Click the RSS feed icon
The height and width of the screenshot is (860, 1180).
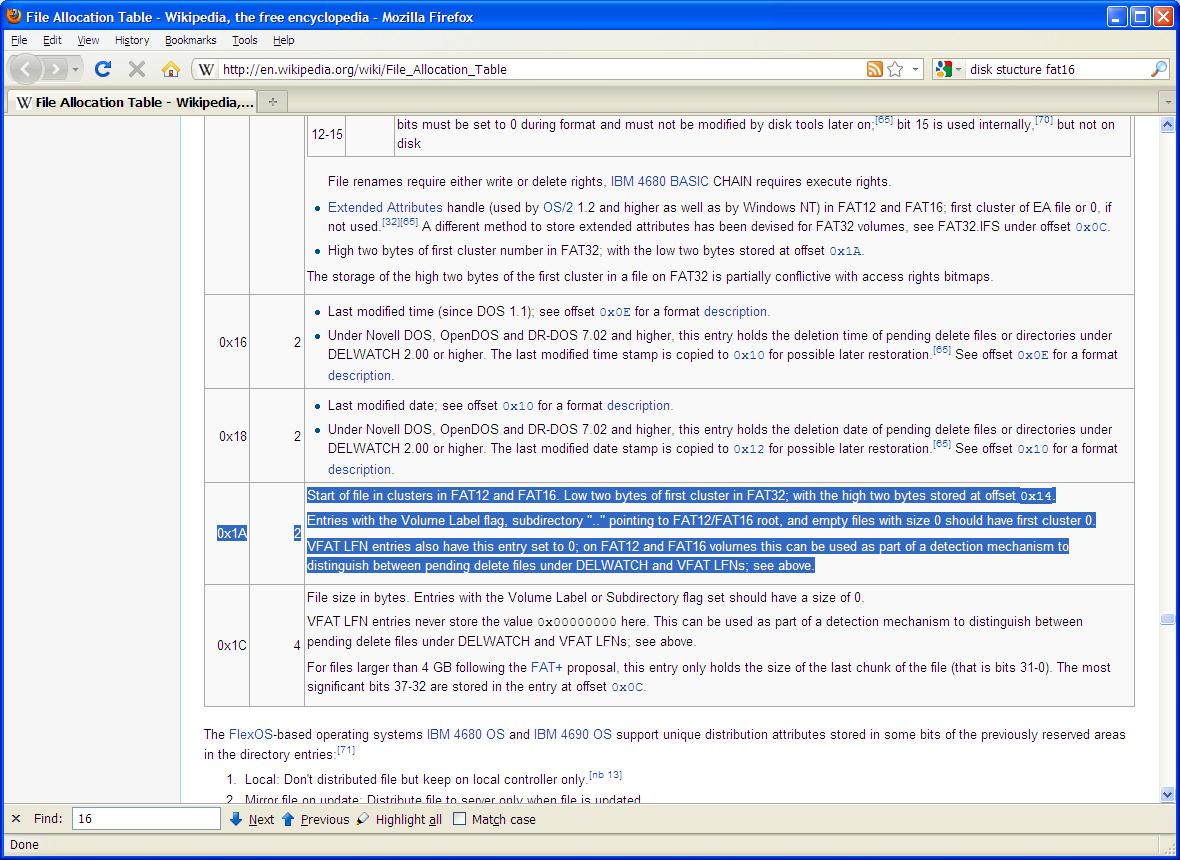tap(875, 69)
